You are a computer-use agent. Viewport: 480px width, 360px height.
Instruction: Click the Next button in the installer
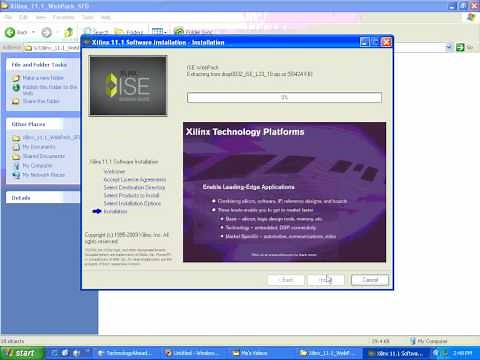(326, 280)
